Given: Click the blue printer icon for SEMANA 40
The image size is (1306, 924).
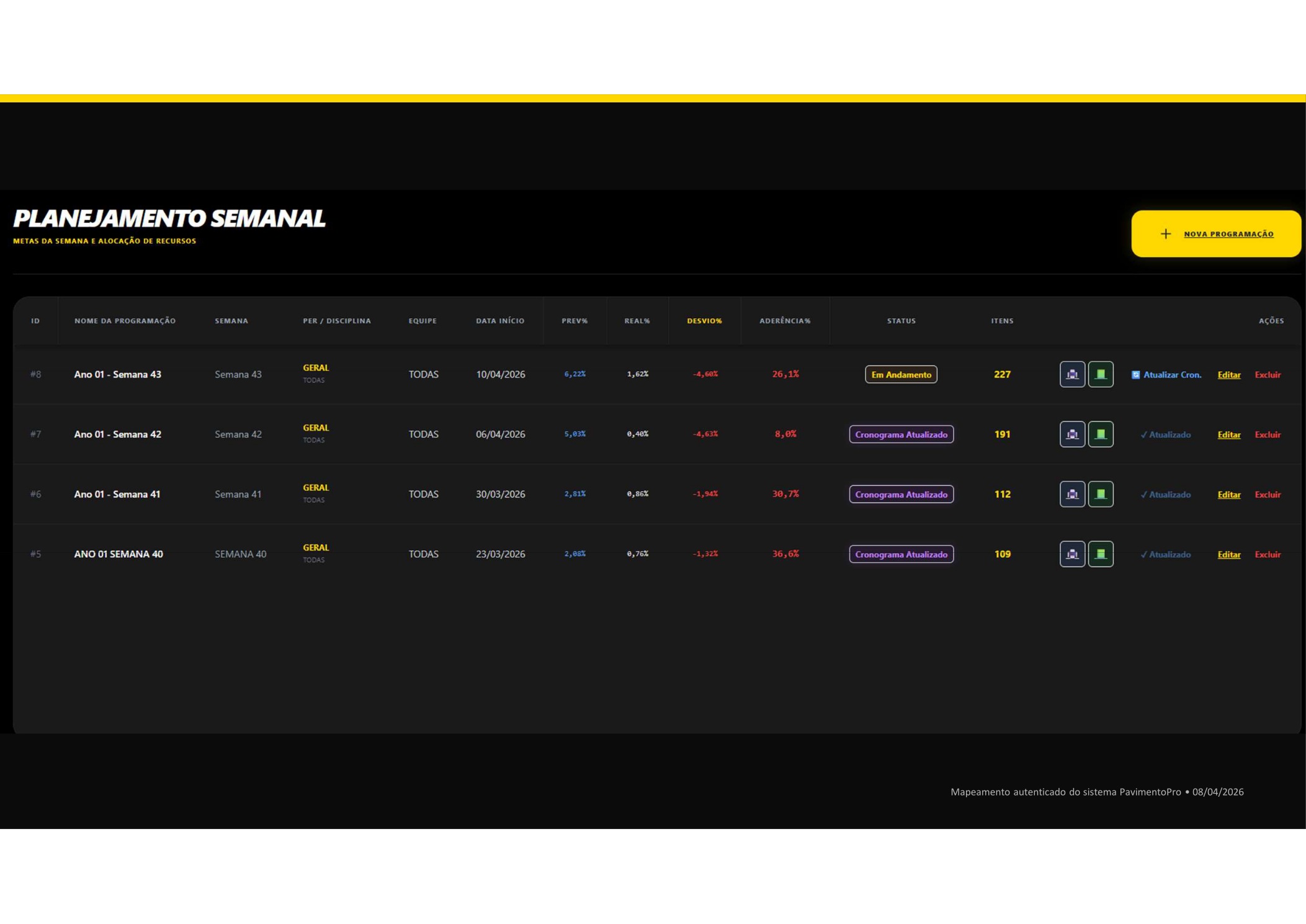Looking at the screenshot, I should (x=1072, y=554).
